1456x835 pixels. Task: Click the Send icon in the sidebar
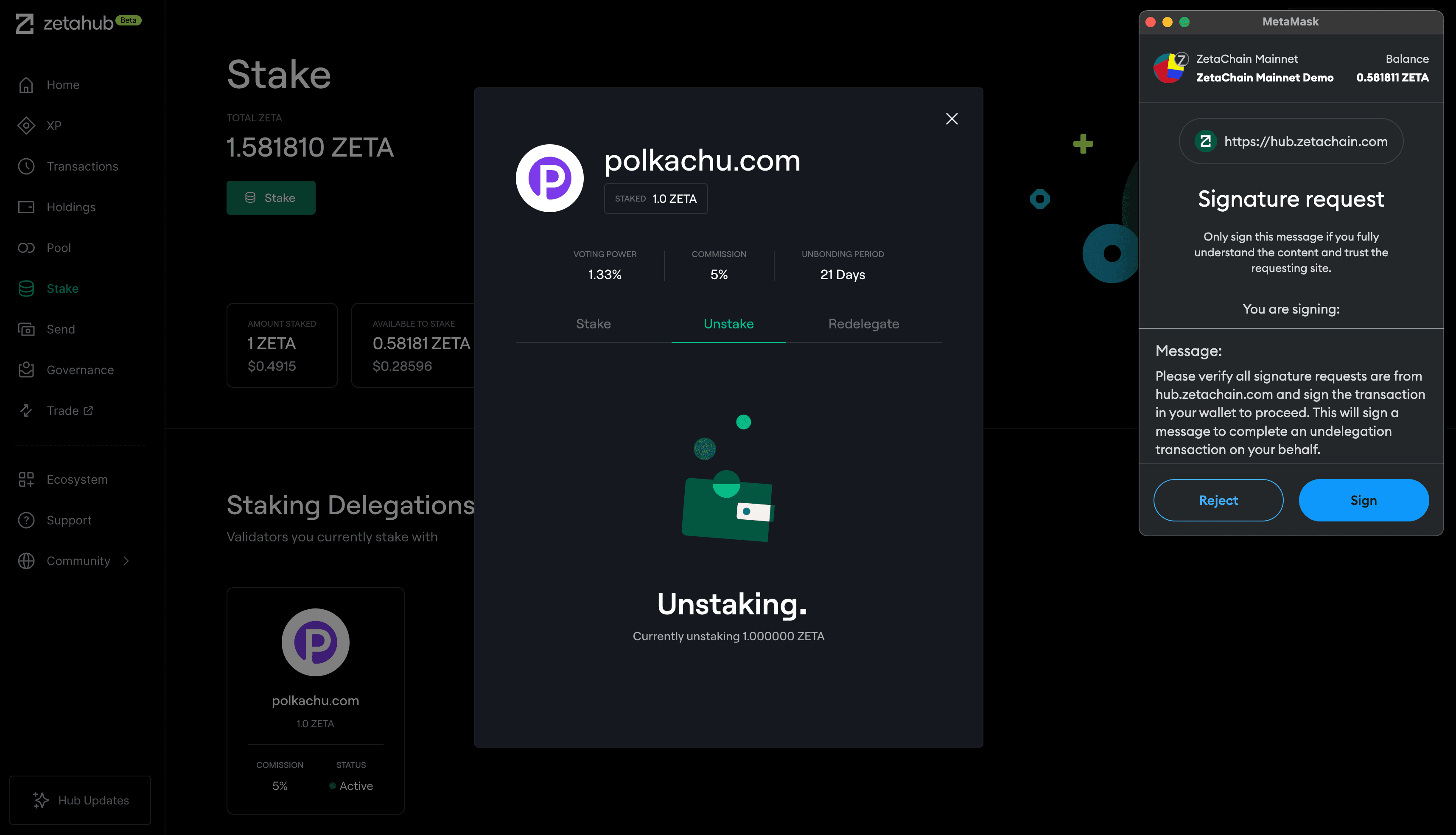pos(26,328)
